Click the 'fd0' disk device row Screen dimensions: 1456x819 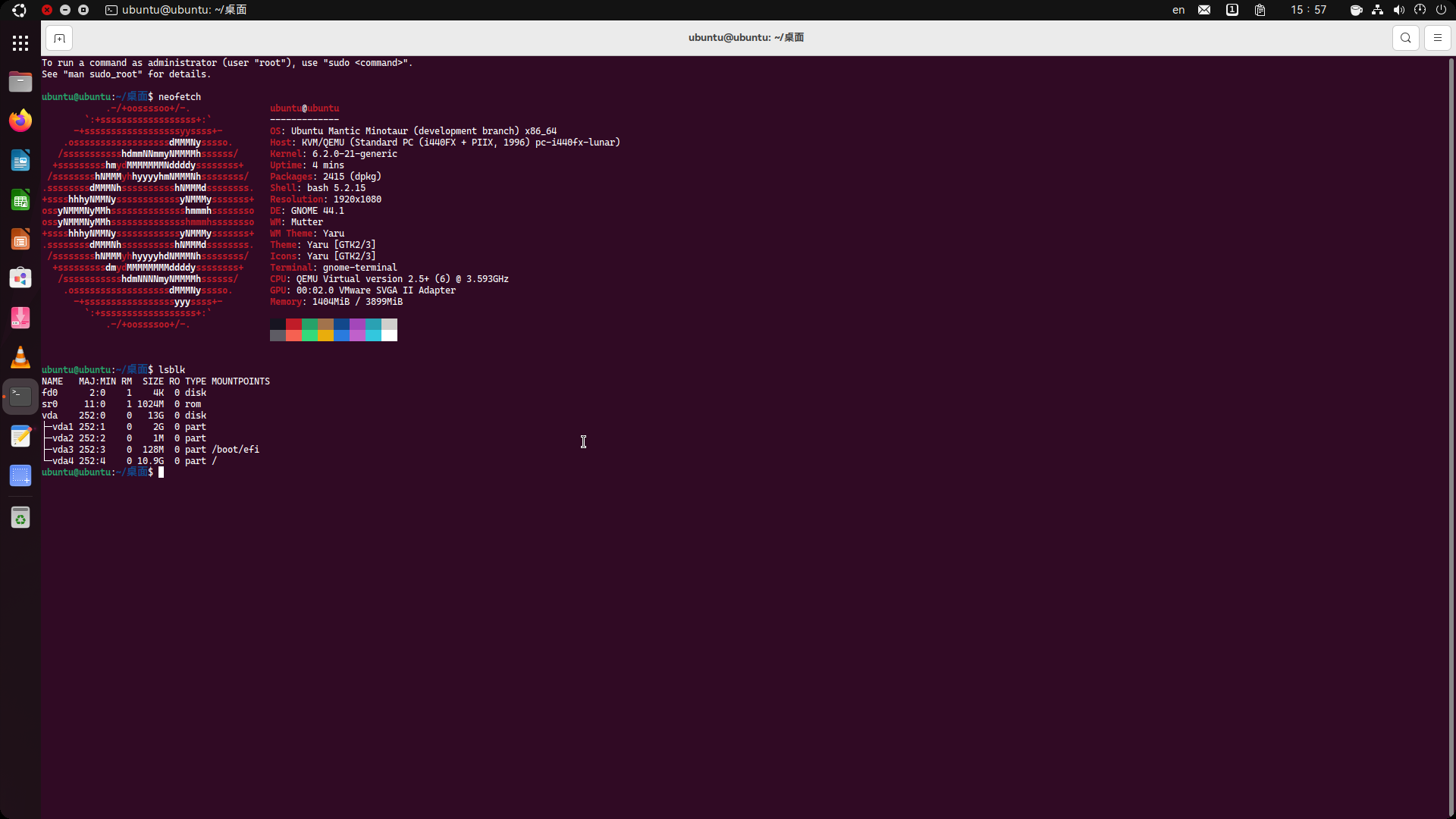coord(124,393)
